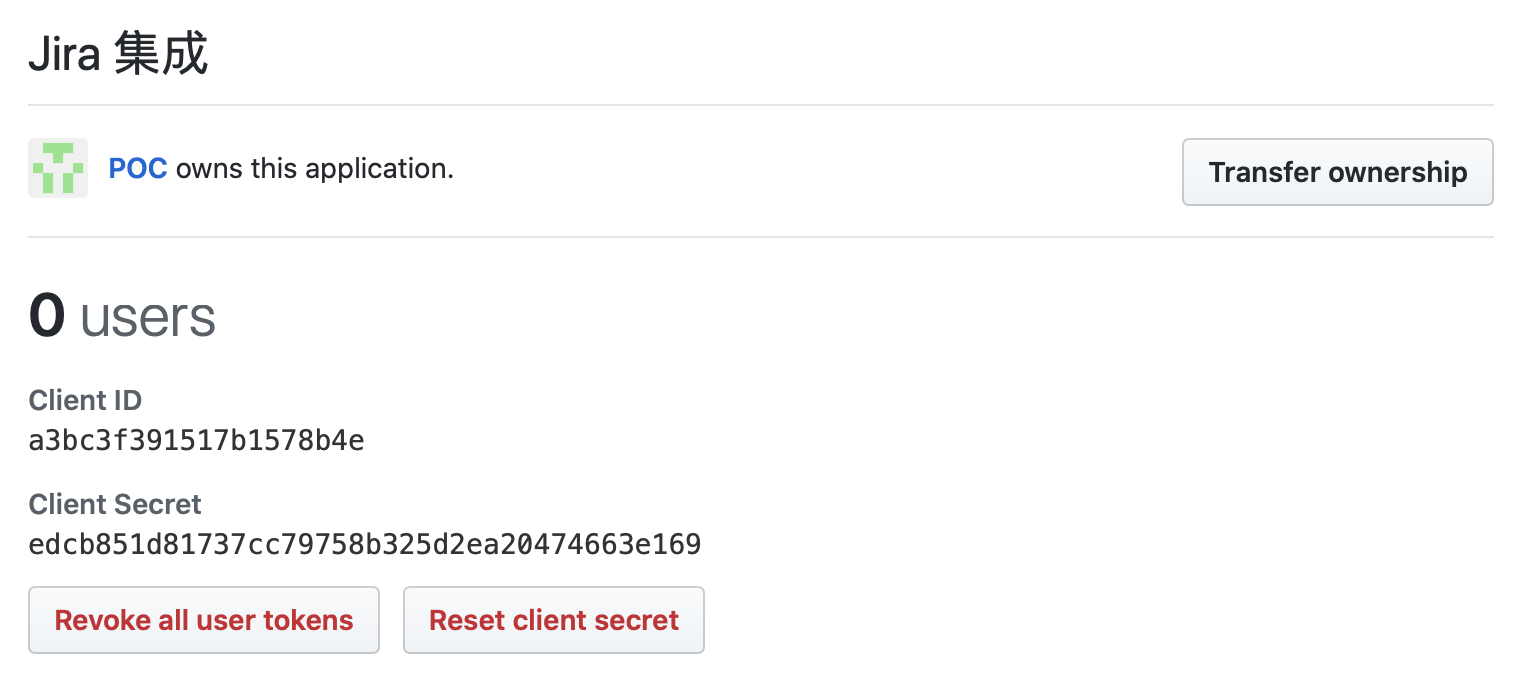Click the word owns beside POC

point(209,169)
